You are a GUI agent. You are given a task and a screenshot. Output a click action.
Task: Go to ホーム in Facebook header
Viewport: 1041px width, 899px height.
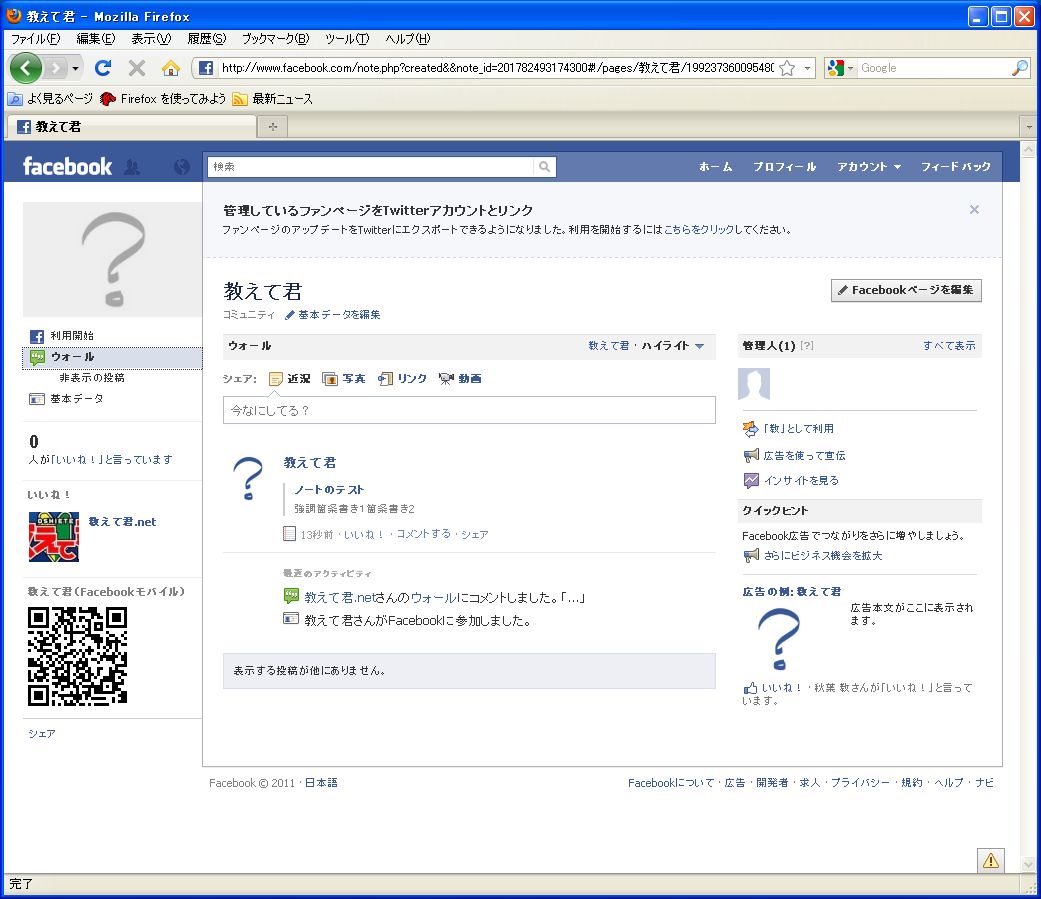click(715, 167)
